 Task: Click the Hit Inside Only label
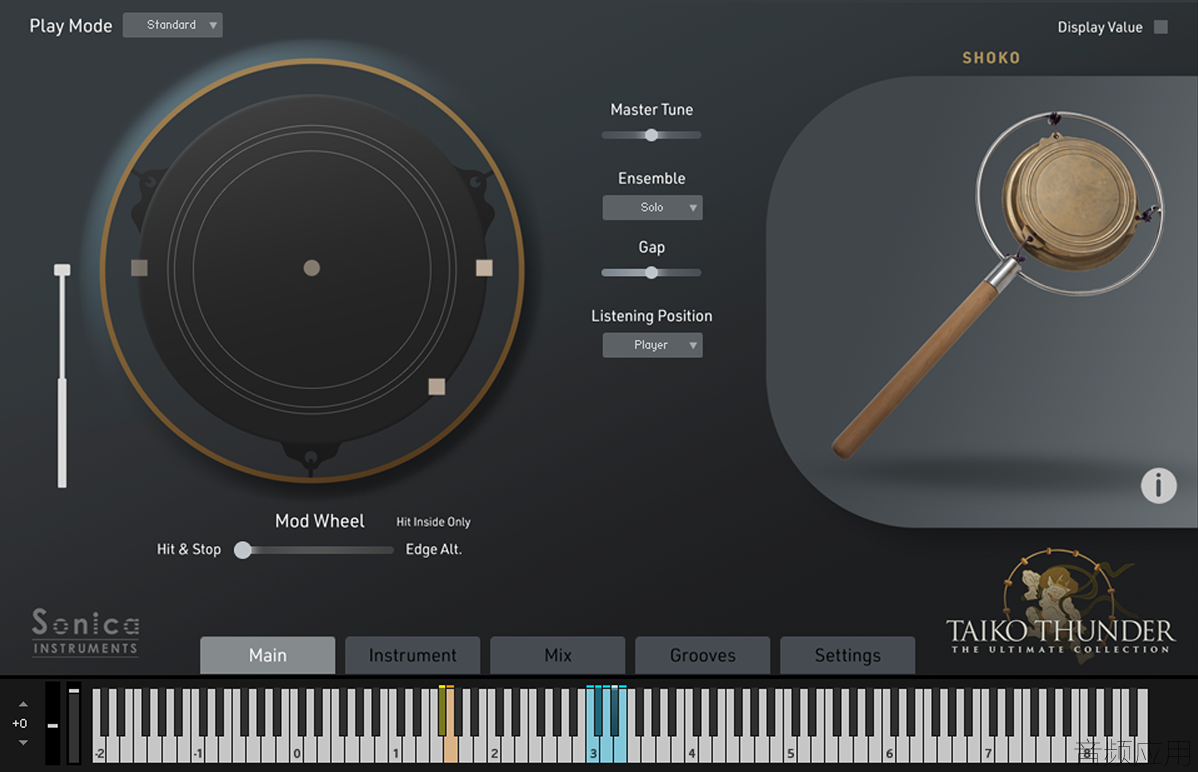click(433, 522)
